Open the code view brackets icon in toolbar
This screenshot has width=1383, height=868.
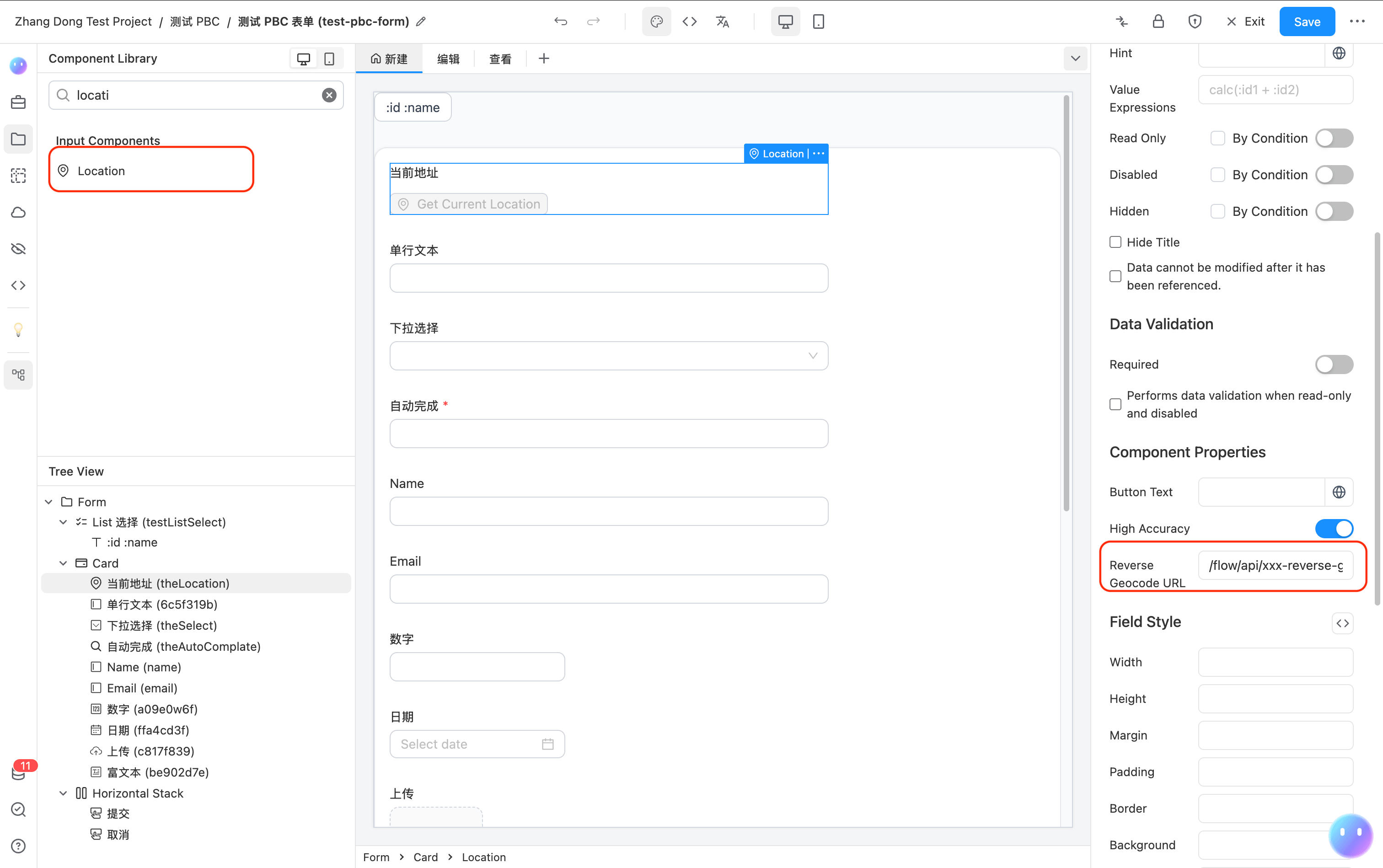(x=690, y=22)
